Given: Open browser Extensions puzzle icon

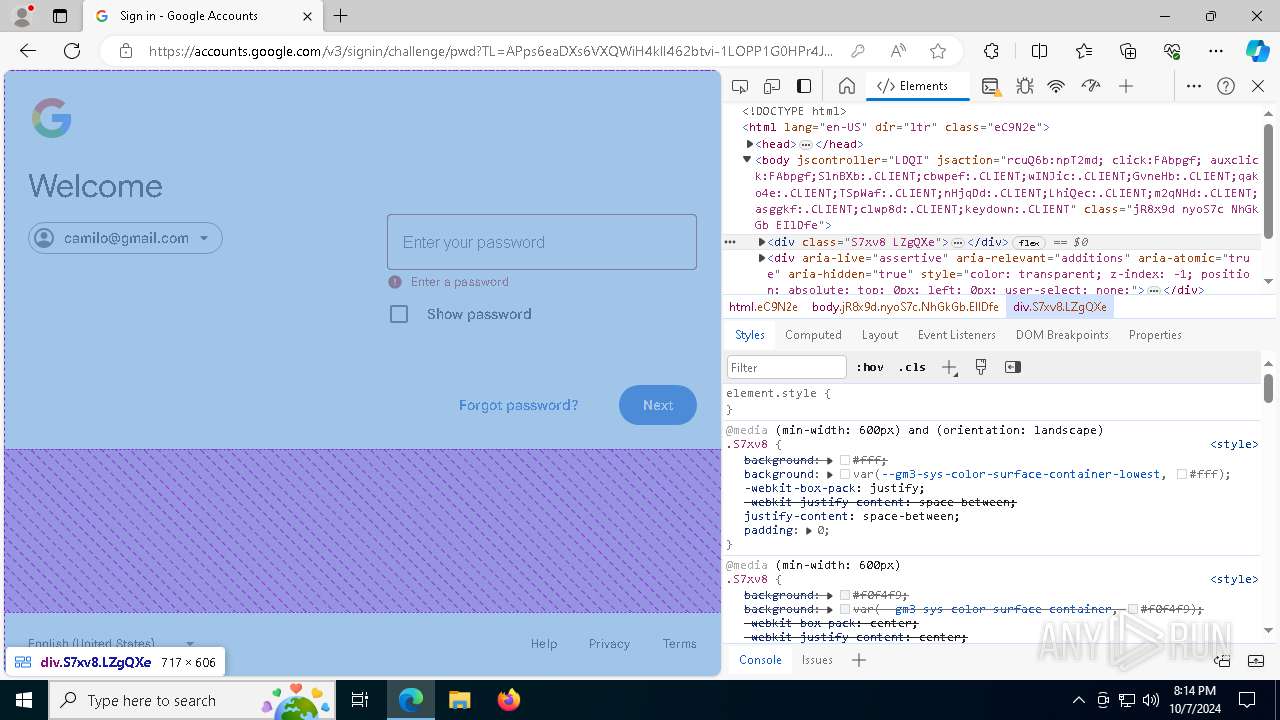Looking at the screenshot, I should (x=991, y=51).
